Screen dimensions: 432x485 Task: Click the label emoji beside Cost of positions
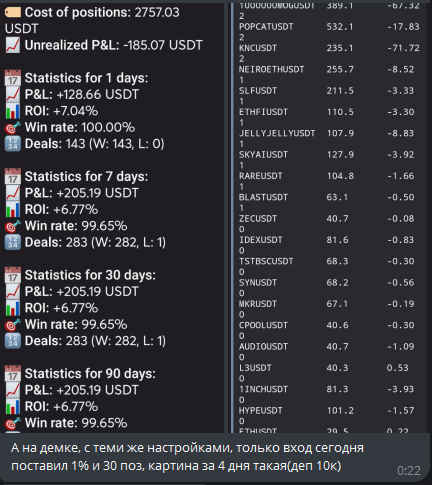tap(13, 13)
